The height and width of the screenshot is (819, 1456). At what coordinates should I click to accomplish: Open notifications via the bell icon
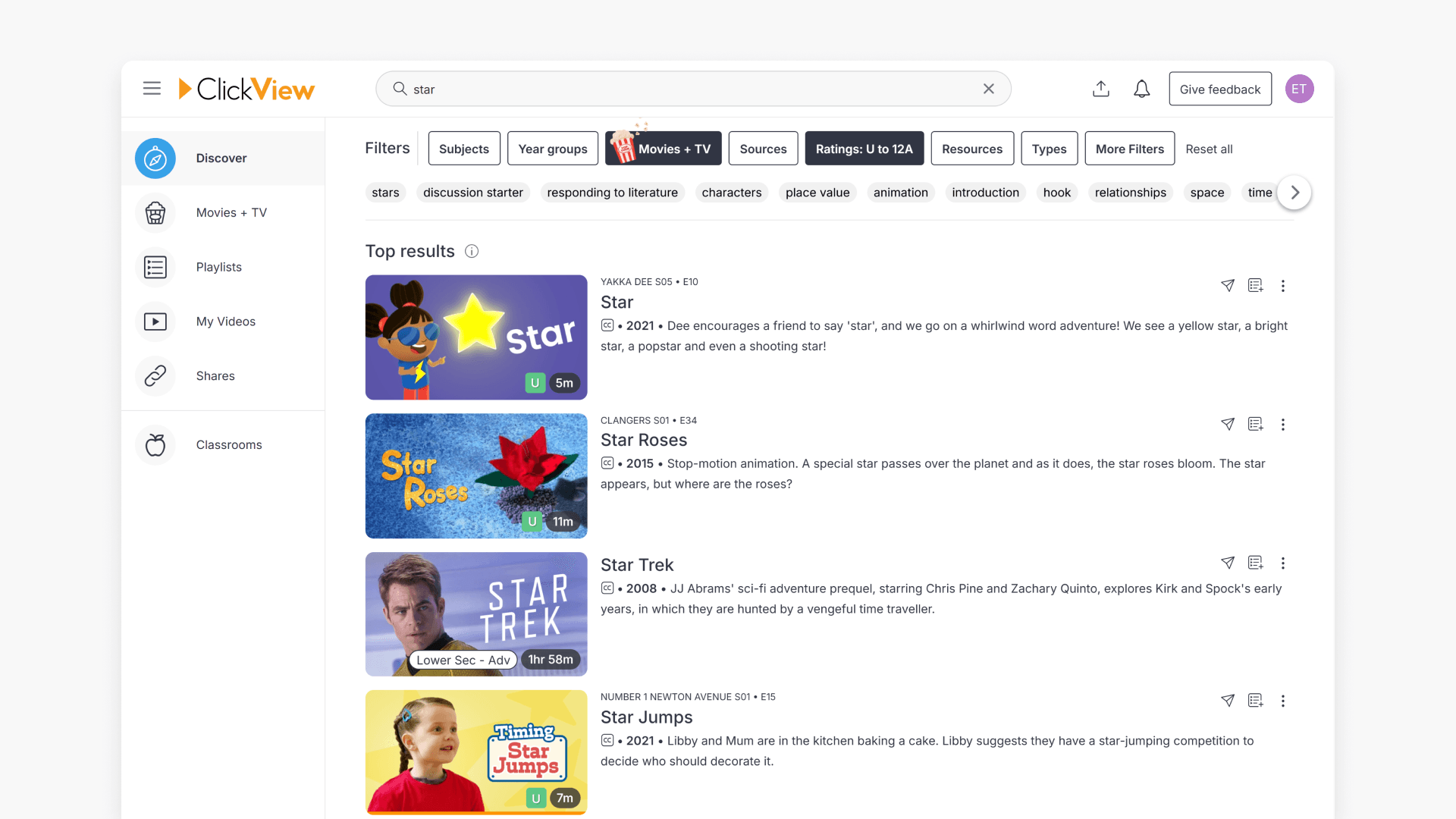[1141, 89]
